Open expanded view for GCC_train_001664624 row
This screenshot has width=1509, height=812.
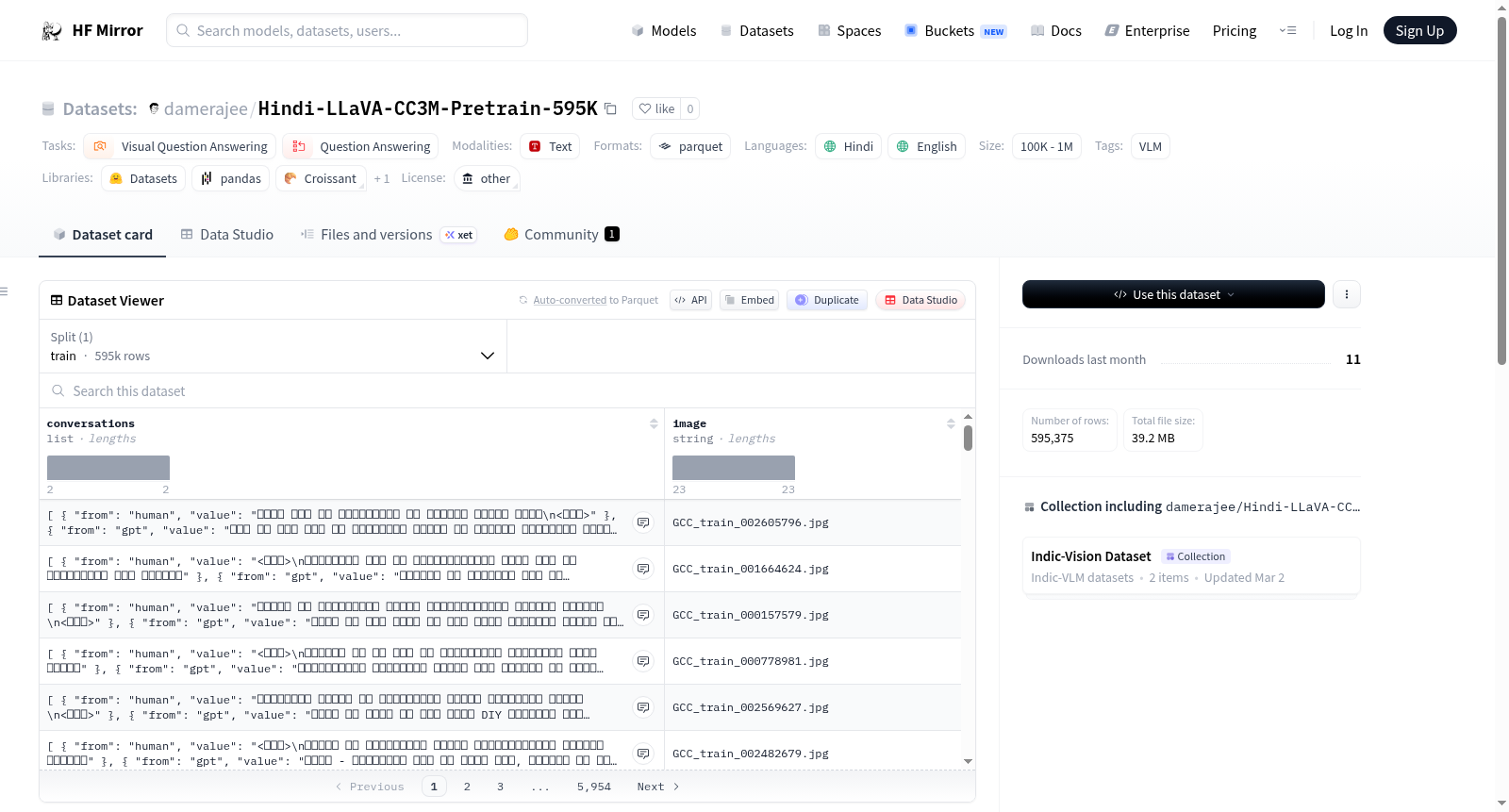(x=643, y=569)
